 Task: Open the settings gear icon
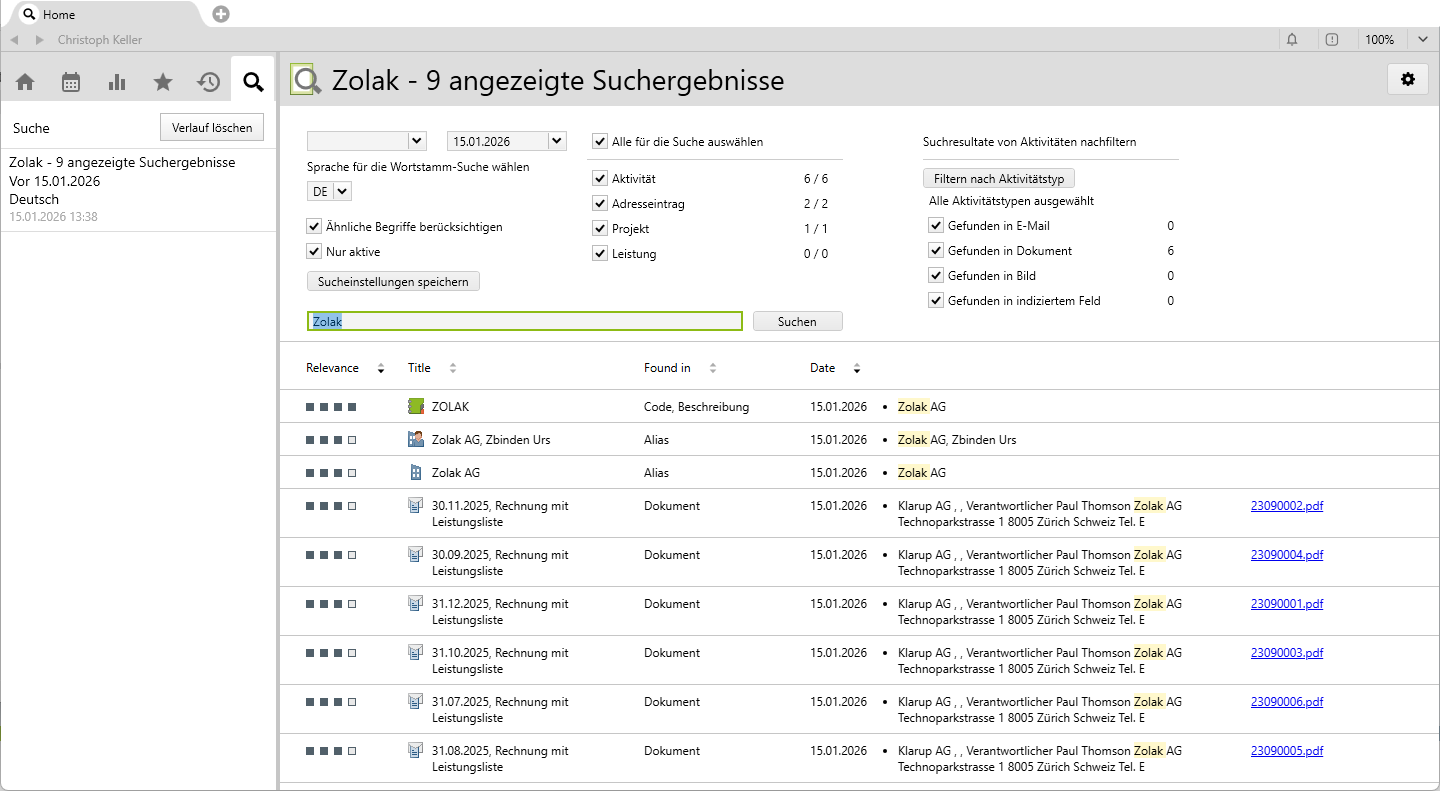click(1407, 79)
